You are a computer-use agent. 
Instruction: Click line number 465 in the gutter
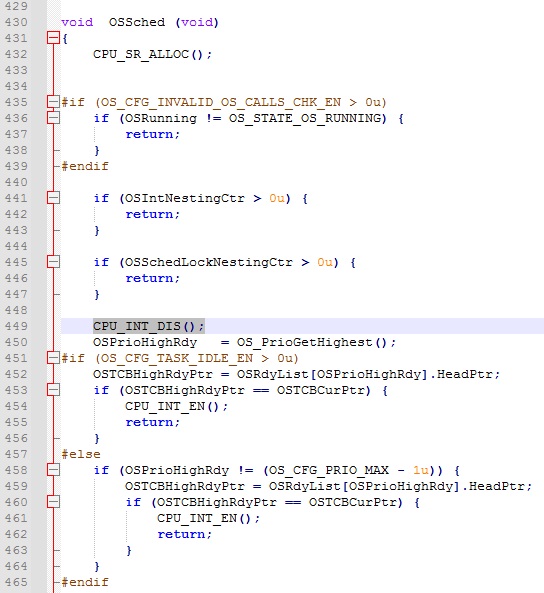click(x=16, y=582)
